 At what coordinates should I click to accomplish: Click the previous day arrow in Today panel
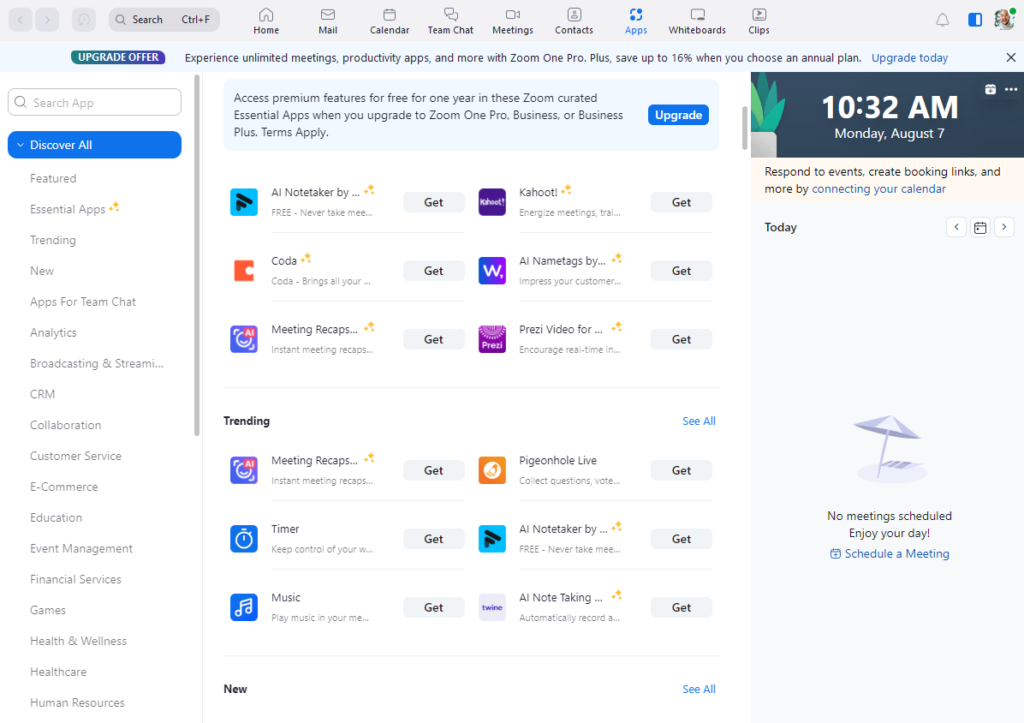(x=956, y=227)
